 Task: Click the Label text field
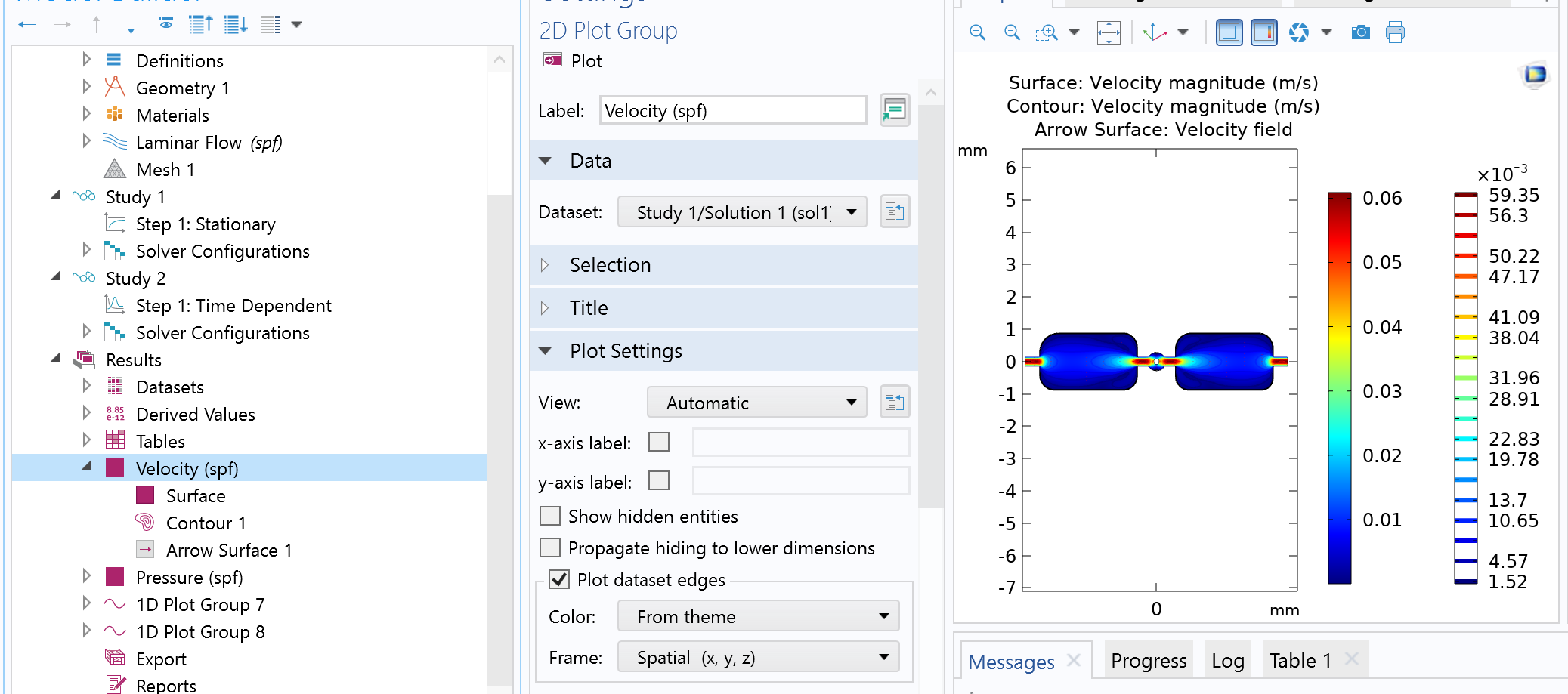click(x=732, y=111)
